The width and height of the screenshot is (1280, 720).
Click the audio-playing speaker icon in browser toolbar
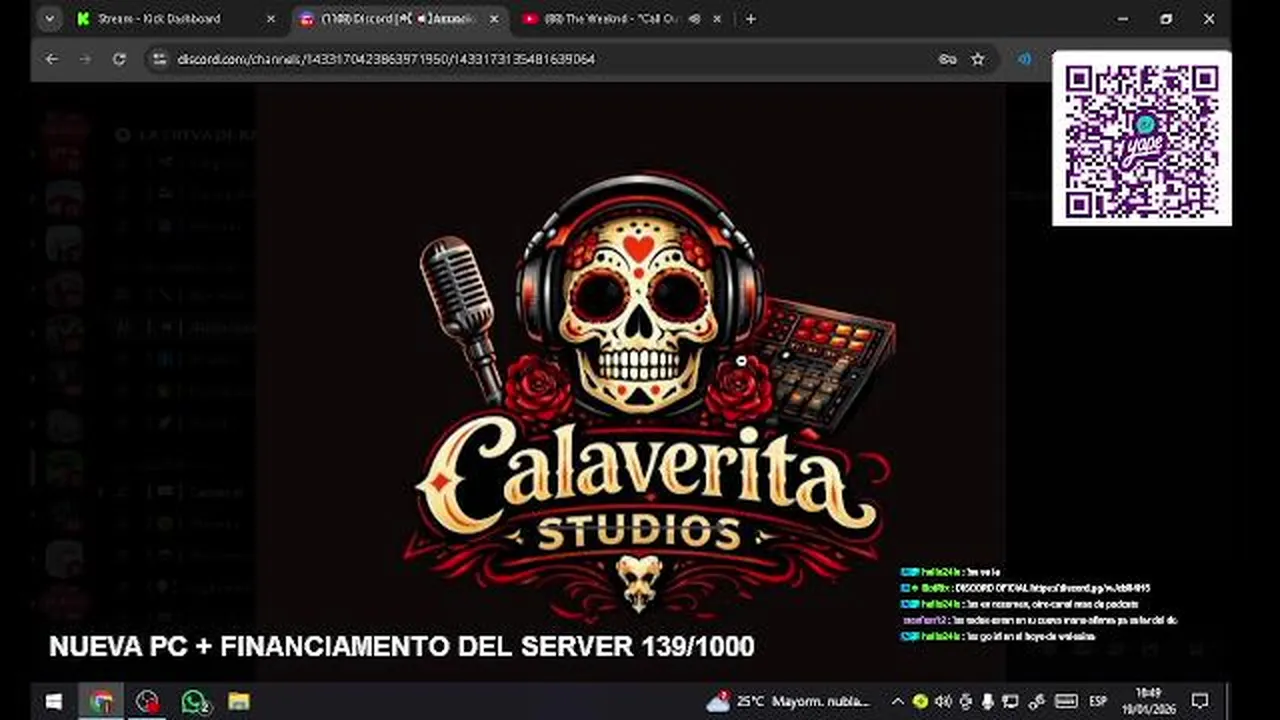coord(1026,59)
